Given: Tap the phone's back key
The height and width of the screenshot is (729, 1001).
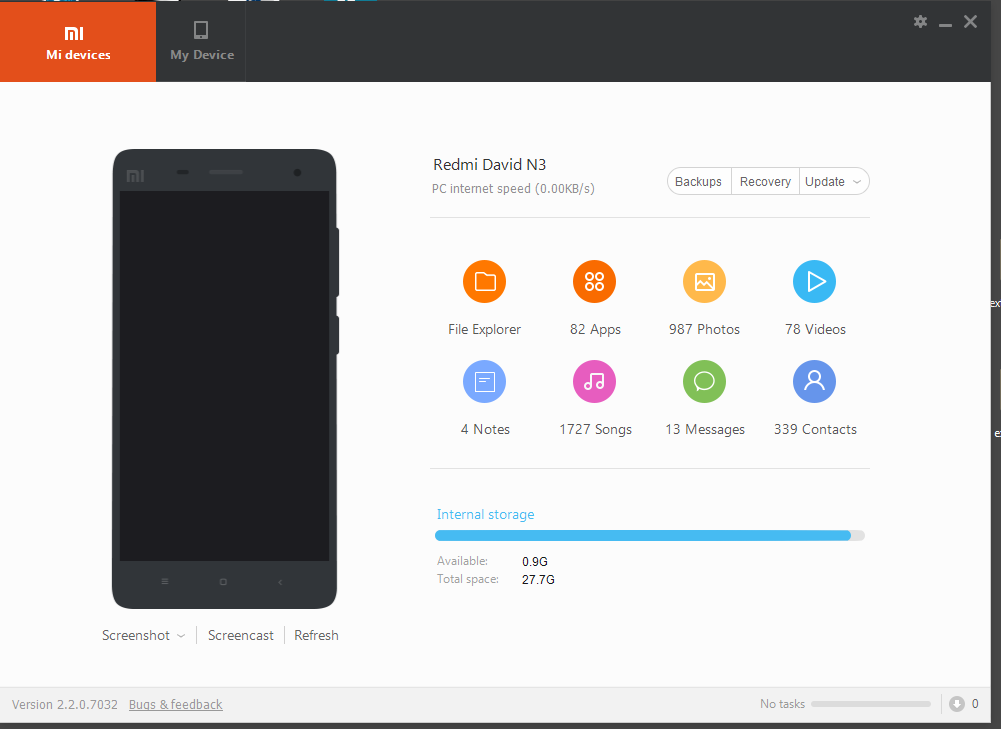Looking at the screenshot, I should click(280, 582).
